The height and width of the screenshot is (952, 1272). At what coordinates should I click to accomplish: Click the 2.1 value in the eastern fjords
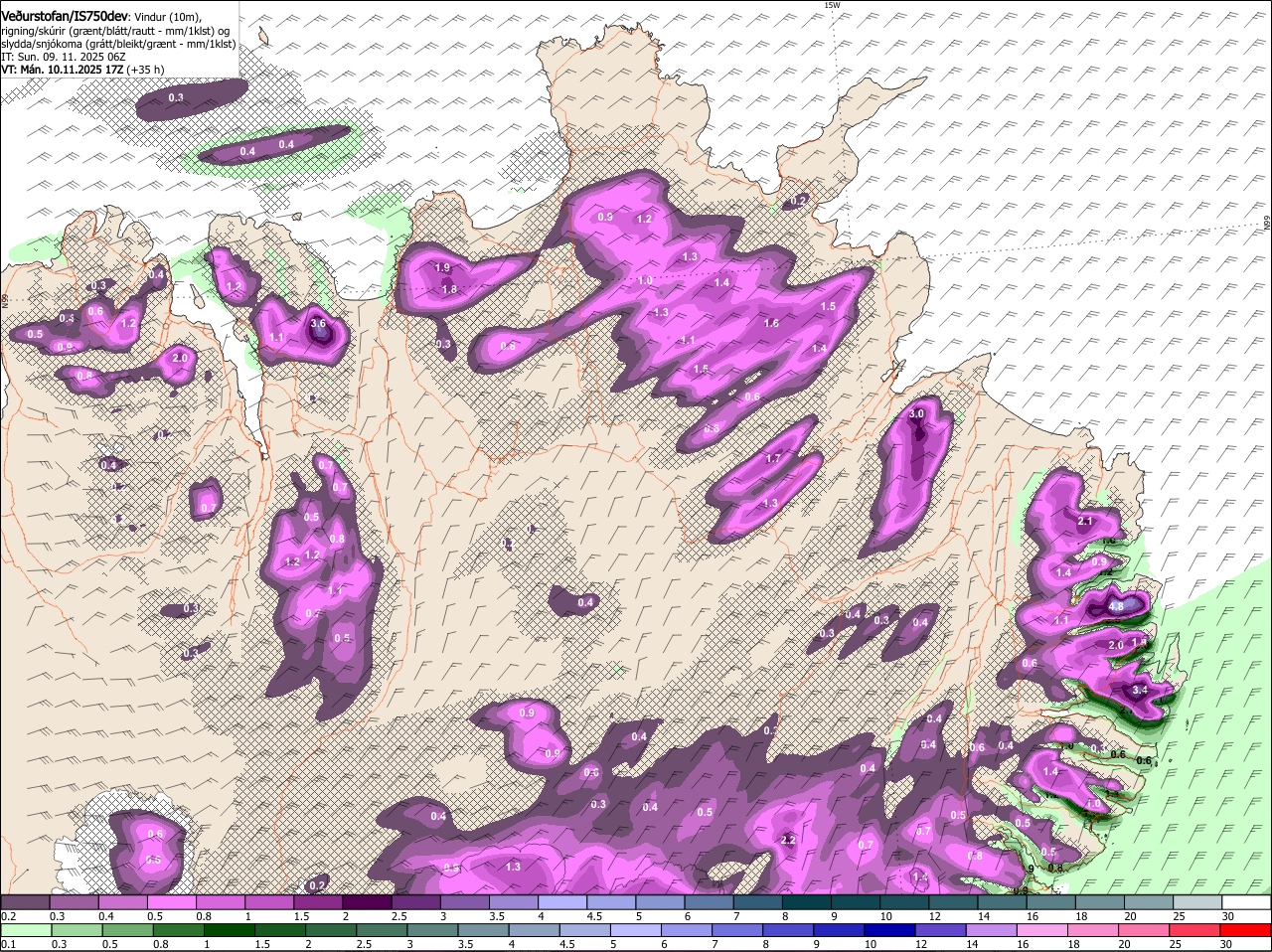[1085, 522]
